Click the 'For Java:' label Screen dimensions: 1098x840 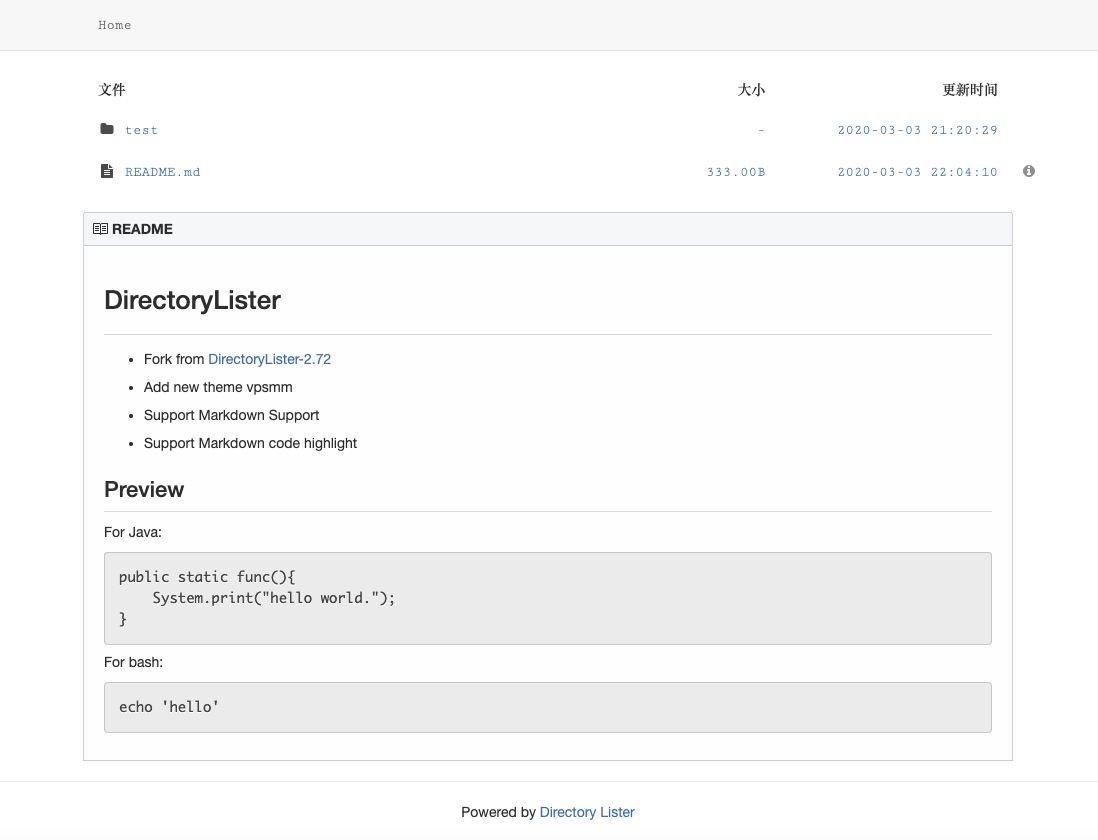click(x=133, y=532)
